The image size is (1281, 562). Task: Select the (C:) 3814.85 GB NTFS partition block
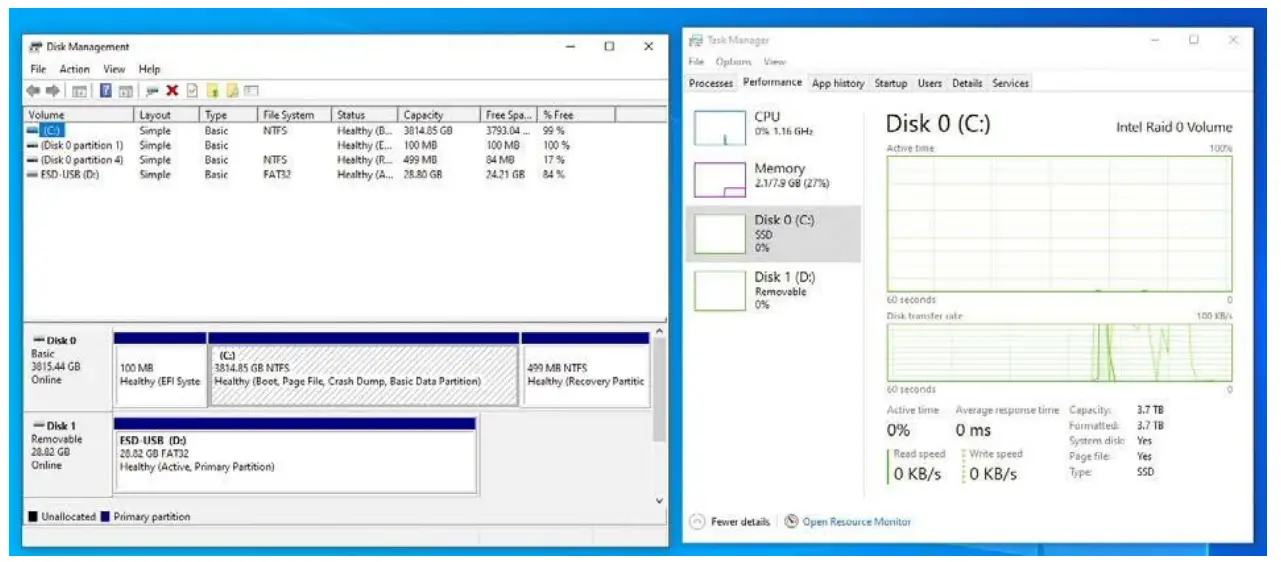[363, 369]
